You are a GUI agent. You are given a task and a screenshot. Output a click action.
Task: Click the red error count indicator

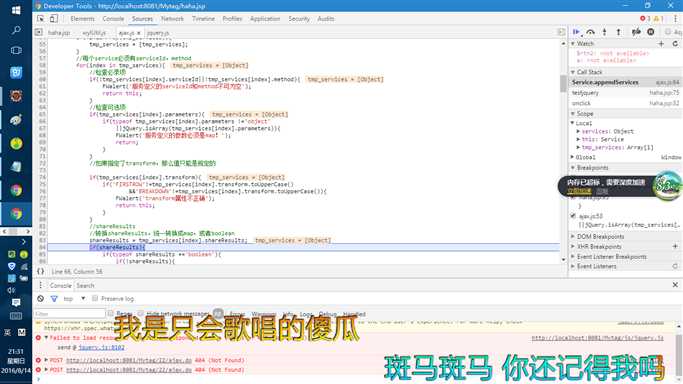point(645,19)
